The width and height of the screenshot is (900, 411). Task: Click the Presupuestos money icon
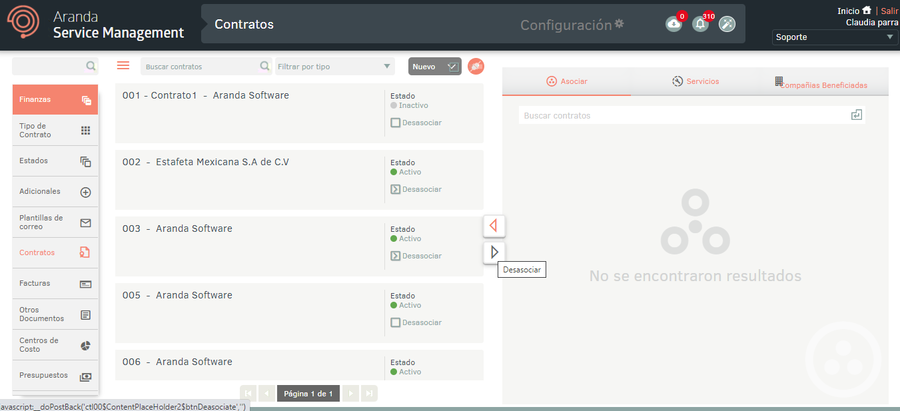click(86, 377)
